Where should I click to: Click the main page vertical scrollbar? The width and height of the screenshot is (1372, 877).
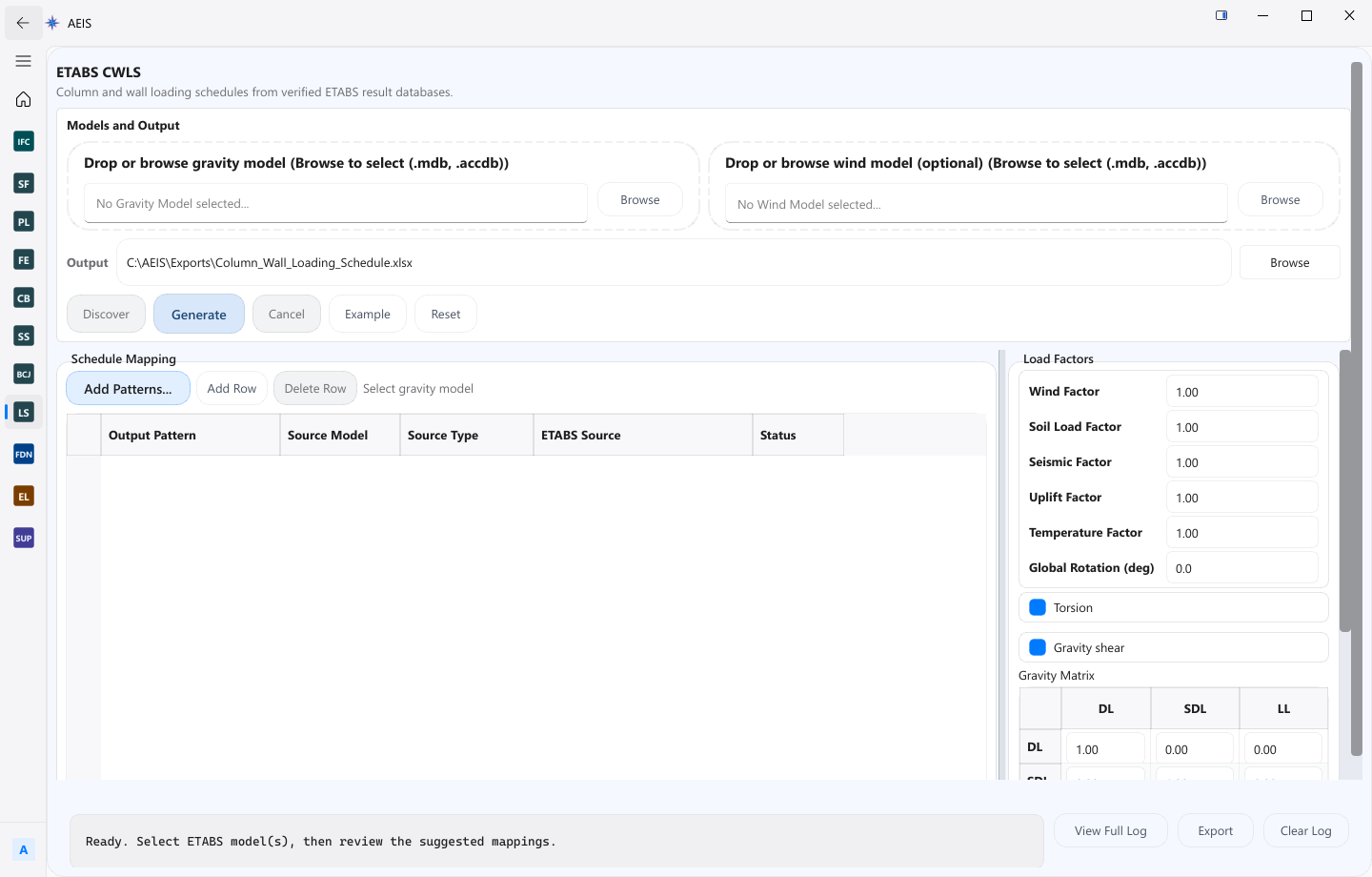coord(1357,408)
